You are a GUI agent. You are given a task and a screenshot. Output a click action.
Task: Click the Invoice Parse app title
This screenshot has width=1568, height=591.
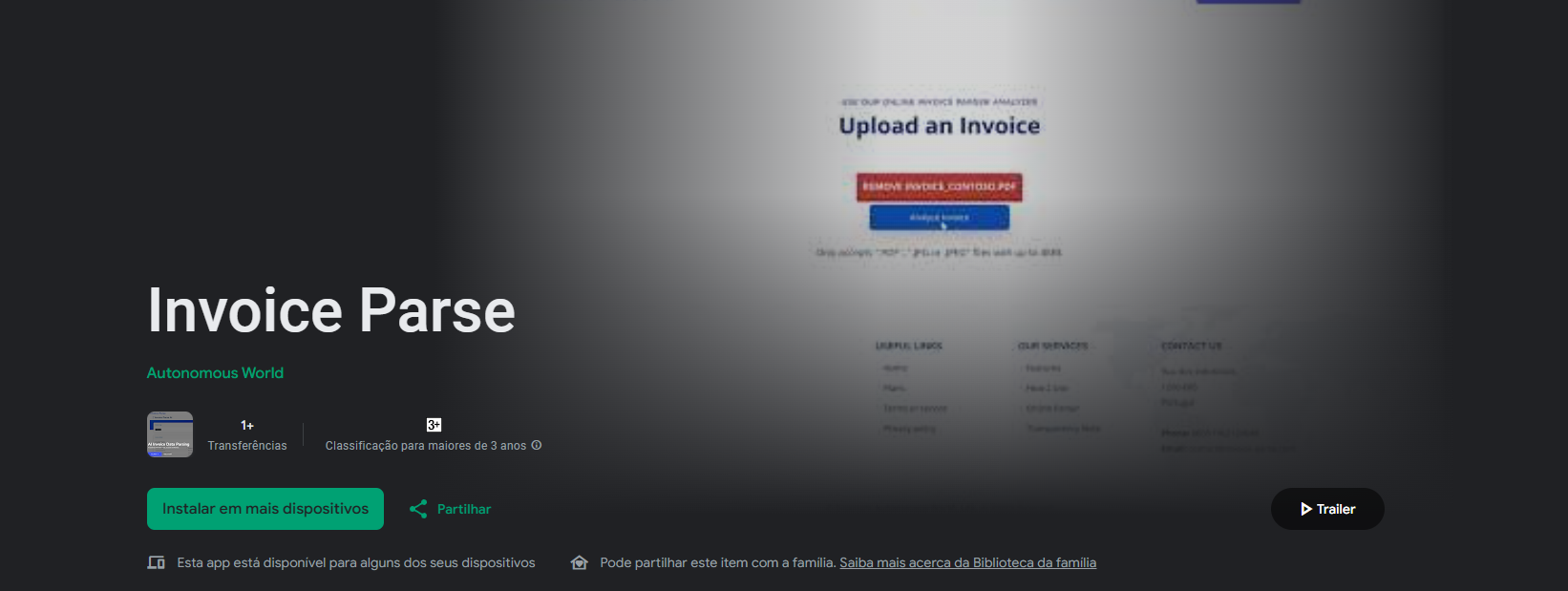[331, 310]
